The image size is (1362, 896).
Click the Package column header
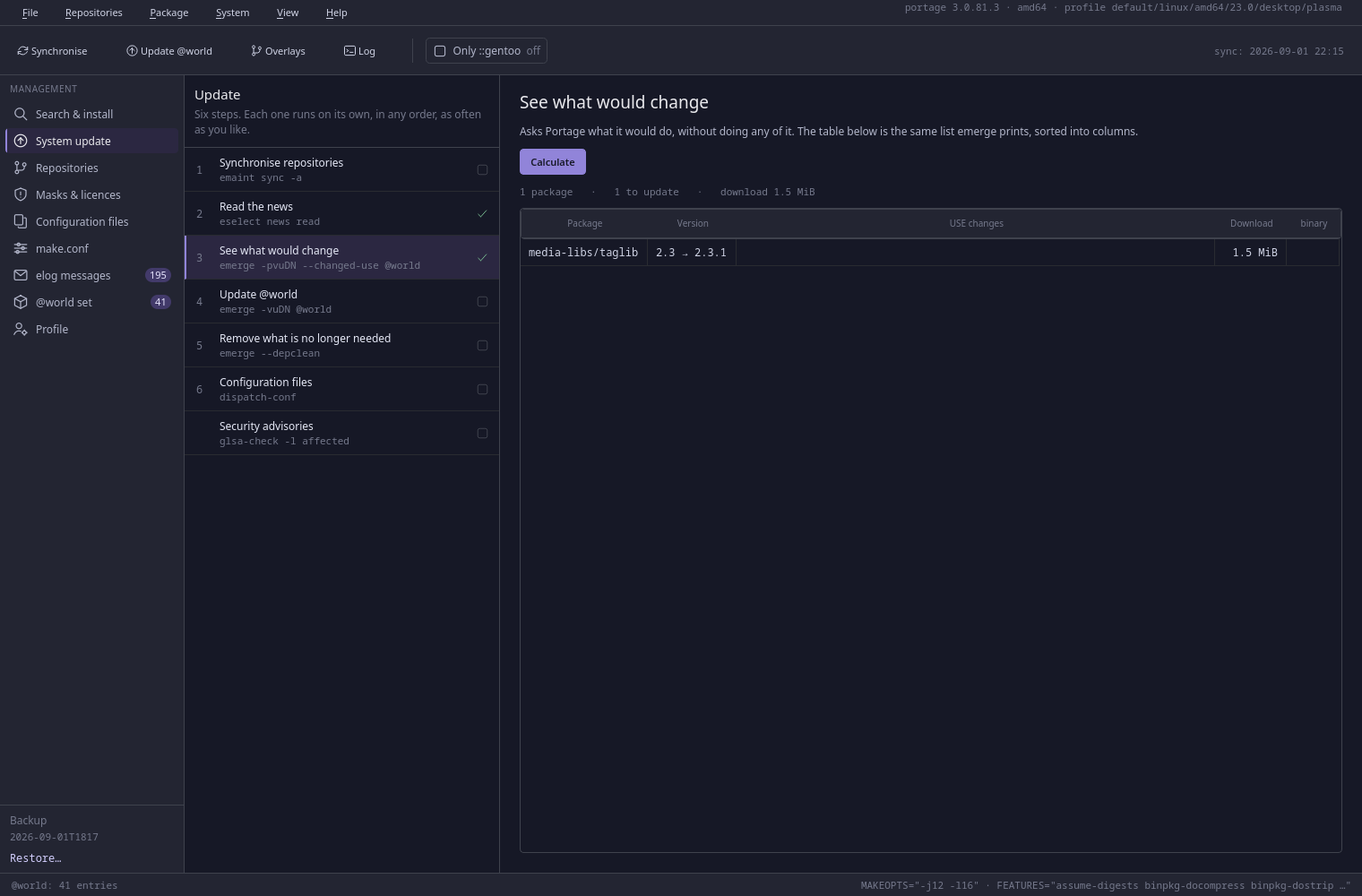(x=584, y=223)
